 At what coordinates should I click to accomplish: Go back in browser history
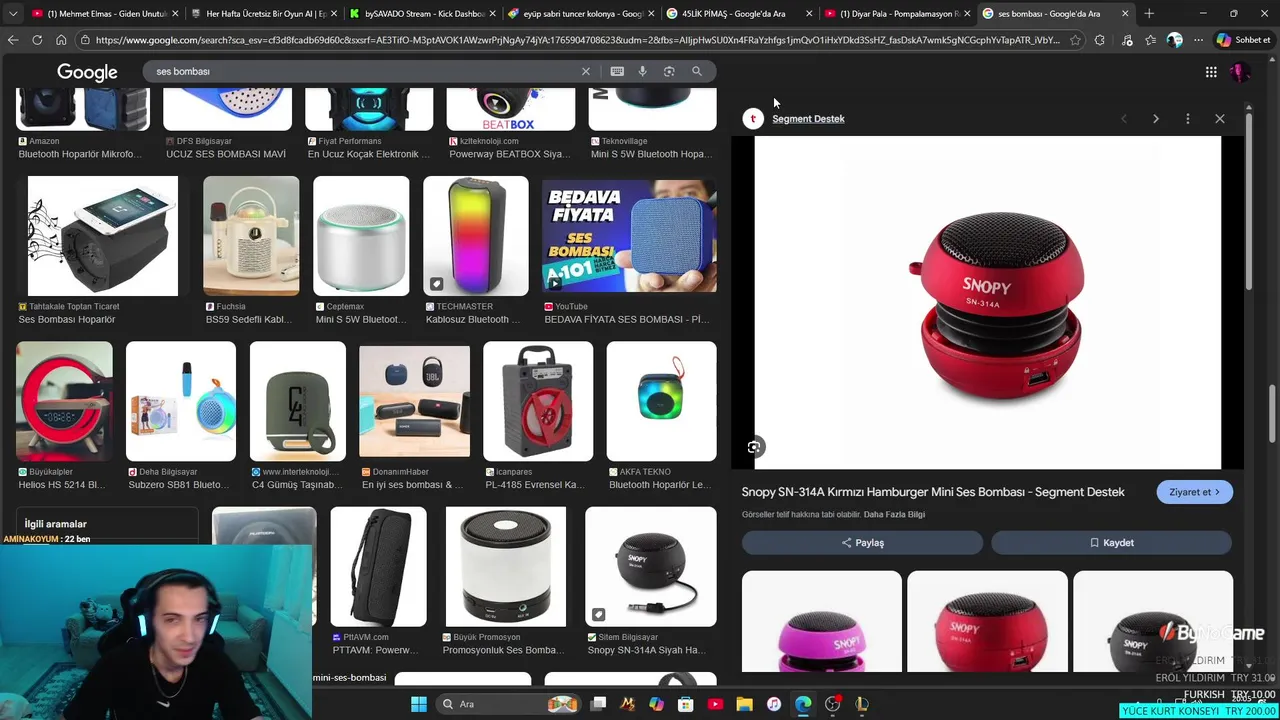[x=13, y=40]
